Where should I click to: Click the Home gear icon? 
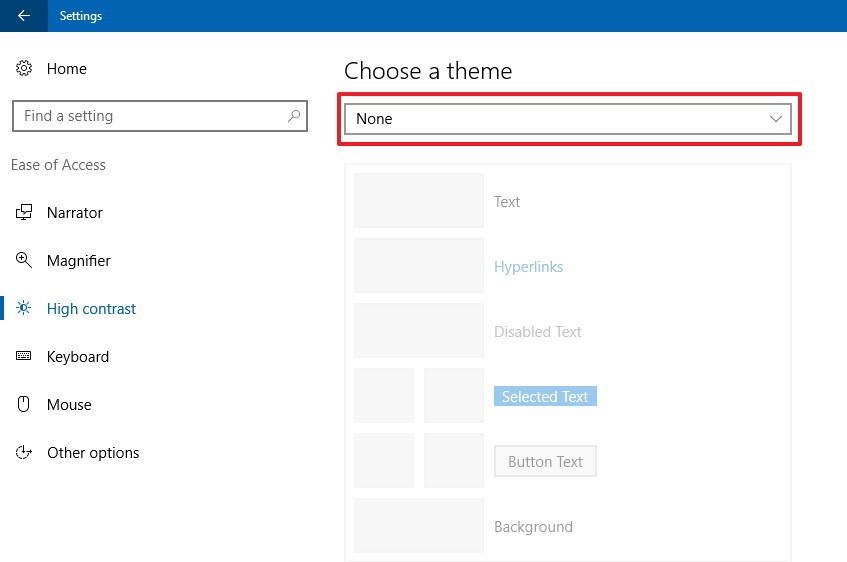pos(24,69)
